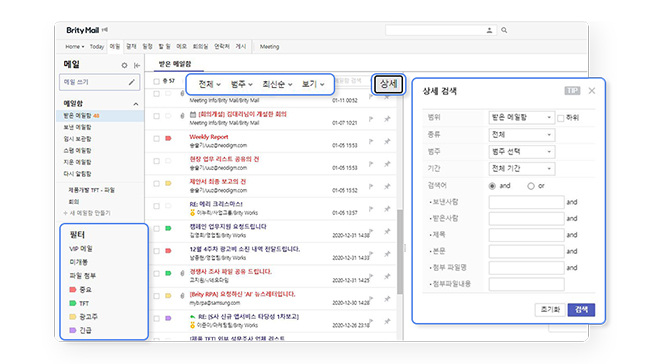
Task: Open 종류 dropdown showing 전체
Action: [x=522, y=135]
